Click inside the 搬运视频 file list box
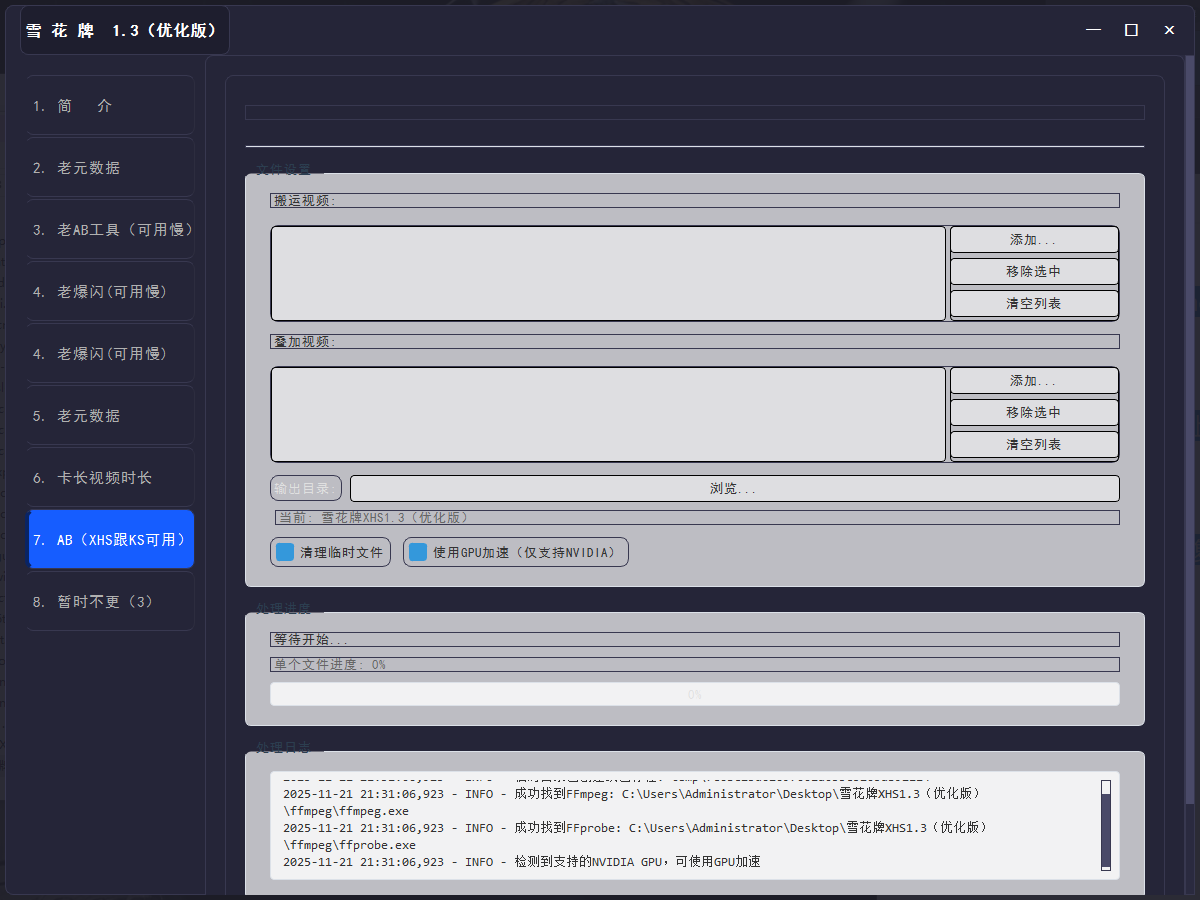The width and height of the screenshot is (1200, 900). 608,273
